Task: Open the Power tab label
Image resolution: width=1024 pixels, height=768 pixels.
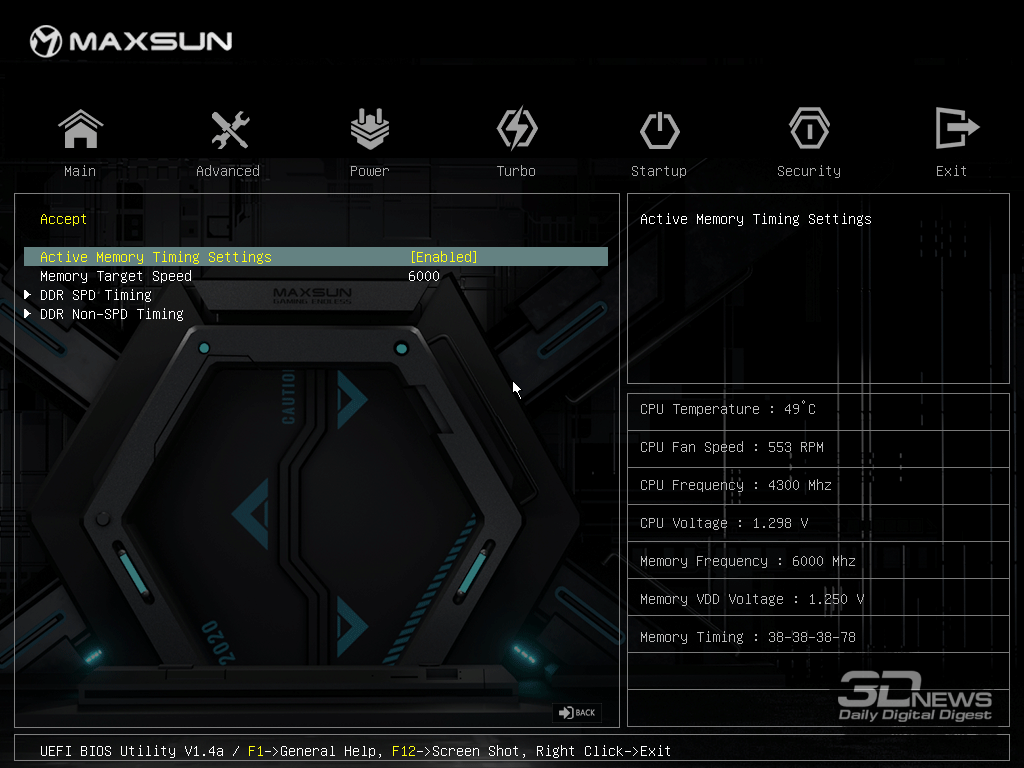Action: tap(370, 171)
